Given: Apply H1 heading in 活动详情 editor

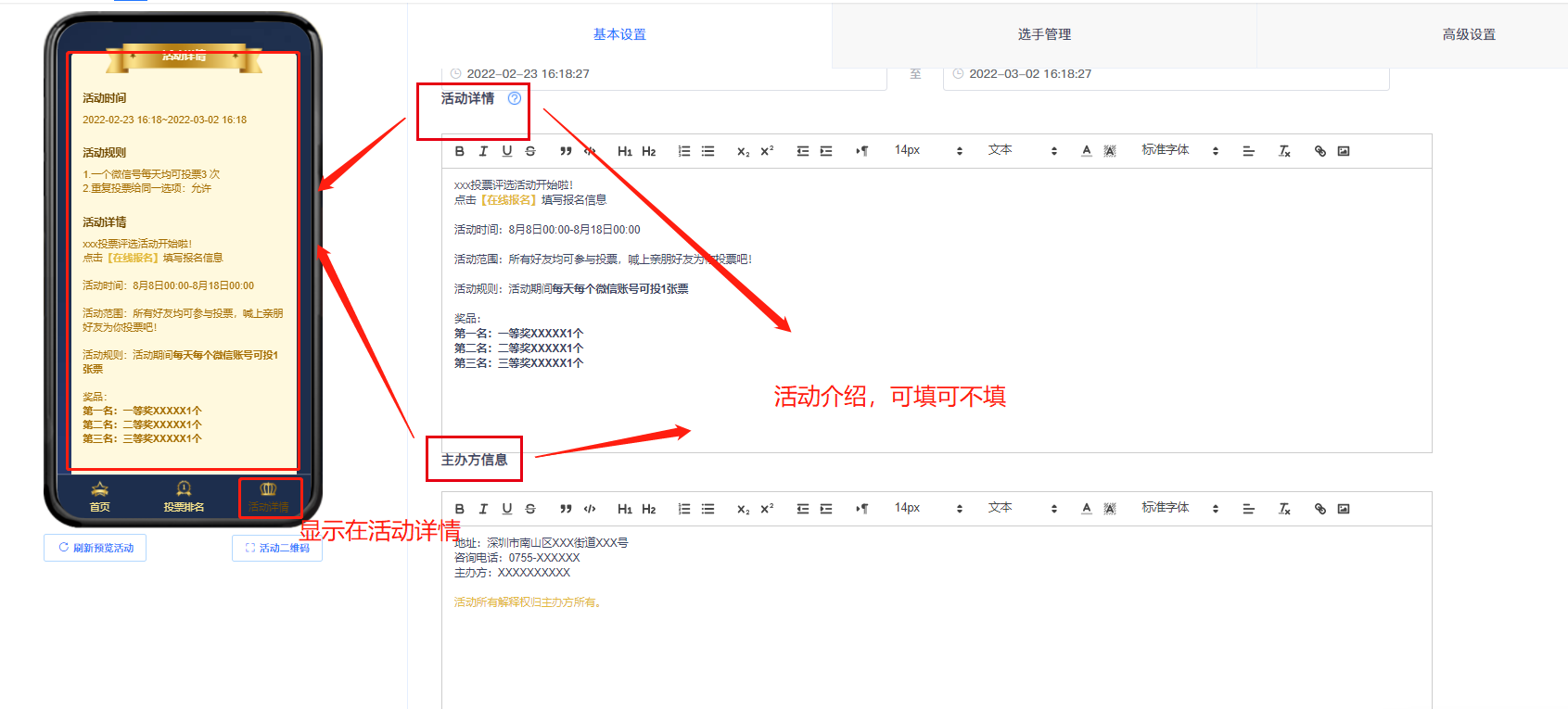Looking at the screenshot, I should coord(624,151).
